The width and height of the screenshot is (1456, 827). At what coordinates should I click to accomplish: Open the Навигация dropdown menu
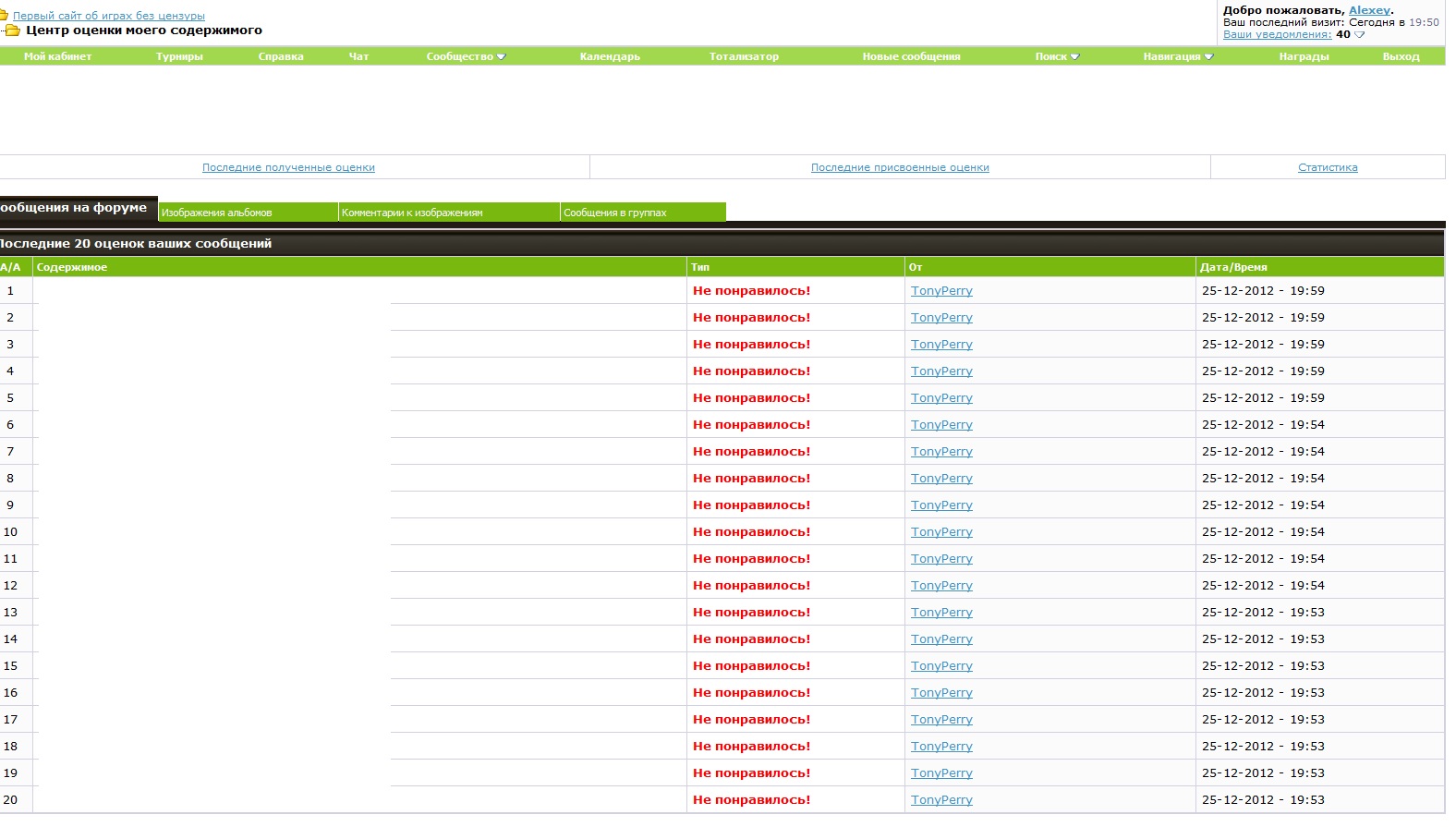[1178, 57]
